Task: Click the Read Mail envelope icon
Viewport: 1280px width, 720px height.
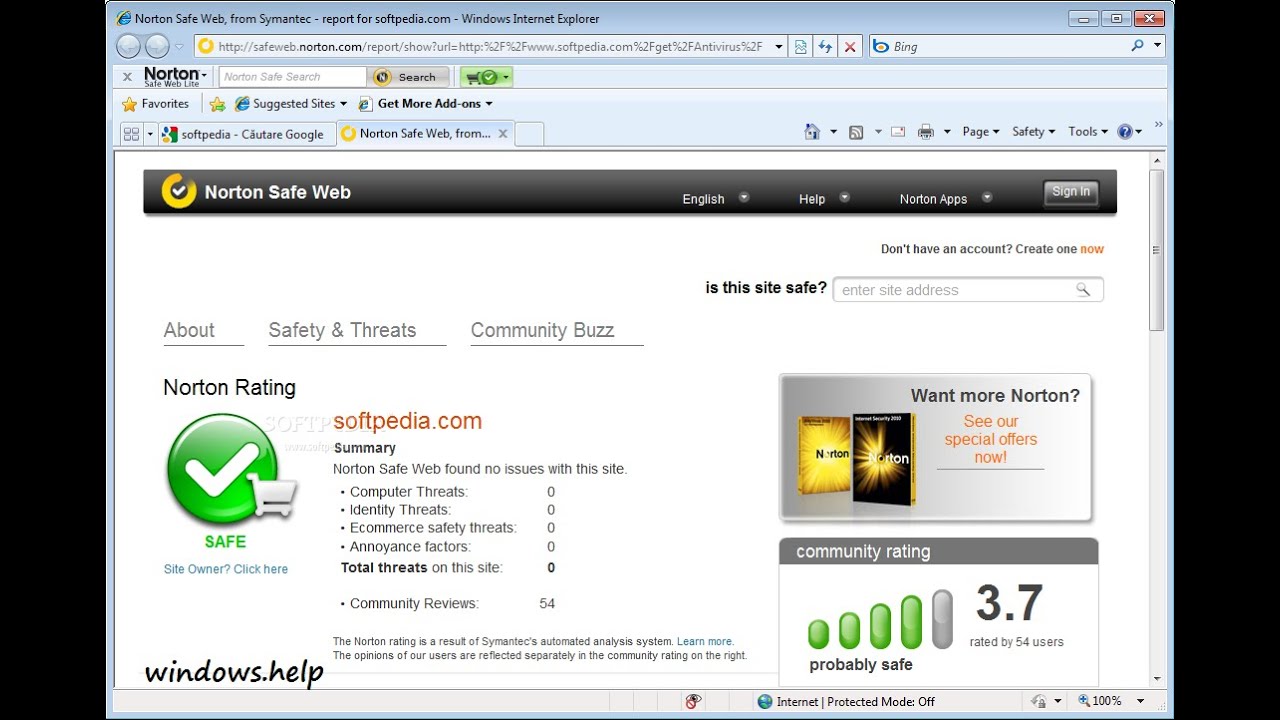Action: click(897, 132)
